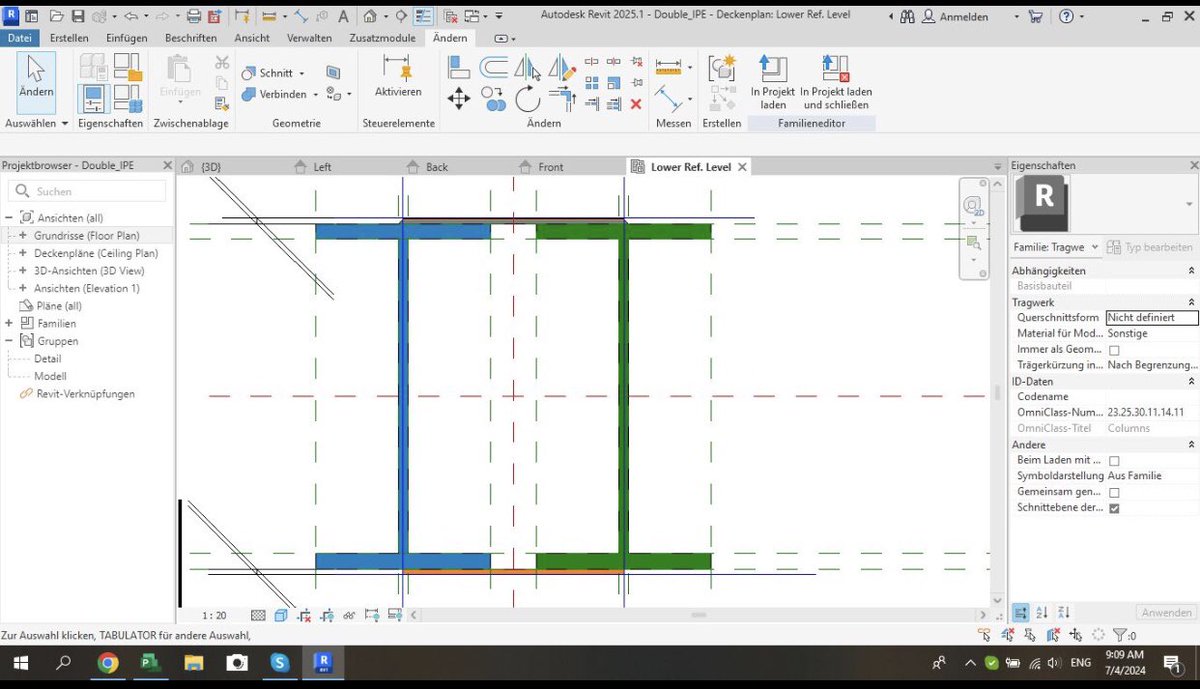Click 'In Projekt laden' button
Viewport: 1200px width, 689px height.
coord(772,82)
